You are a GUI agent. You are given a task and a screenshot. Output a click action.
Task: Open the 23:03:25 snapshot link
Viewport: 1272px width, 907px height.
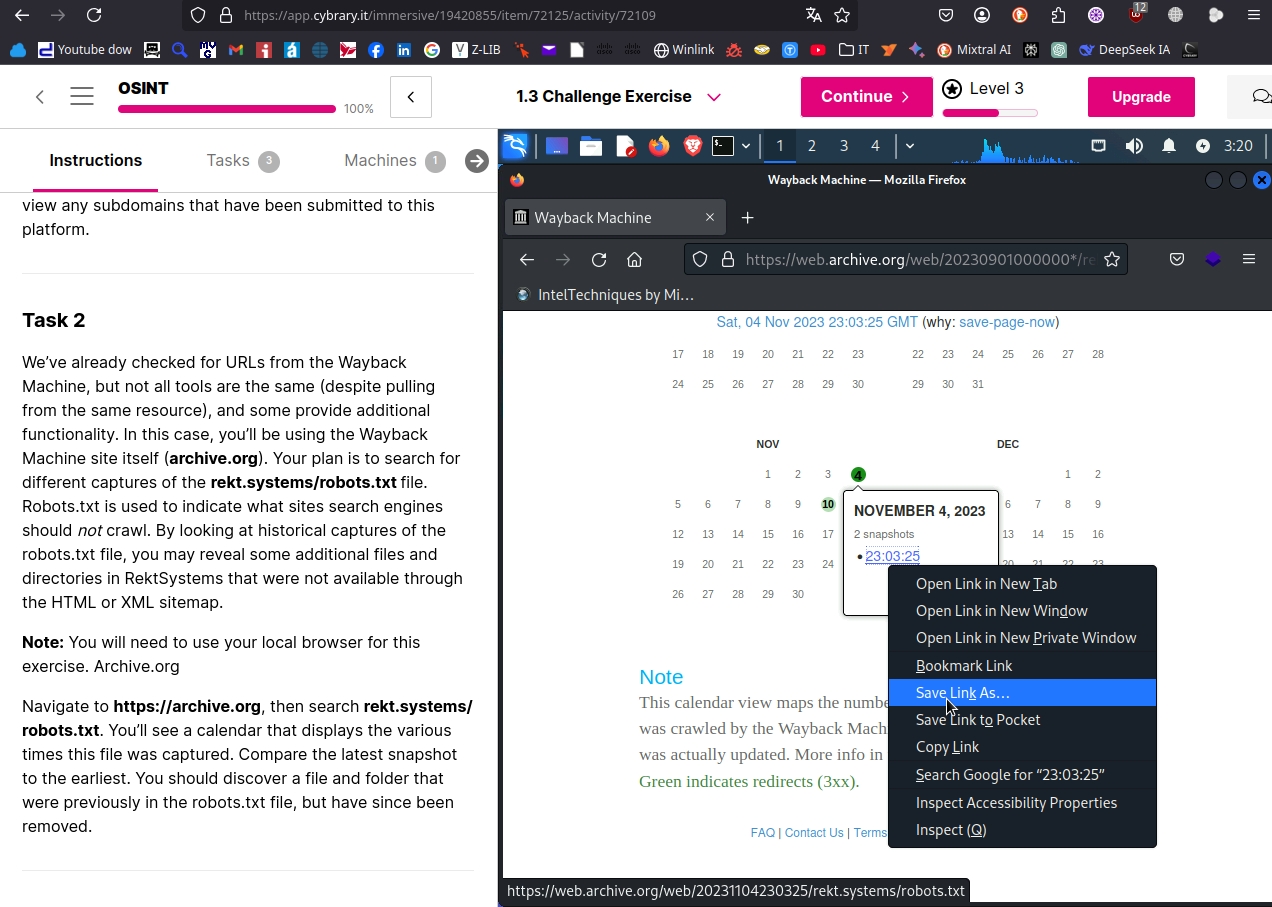892,556
